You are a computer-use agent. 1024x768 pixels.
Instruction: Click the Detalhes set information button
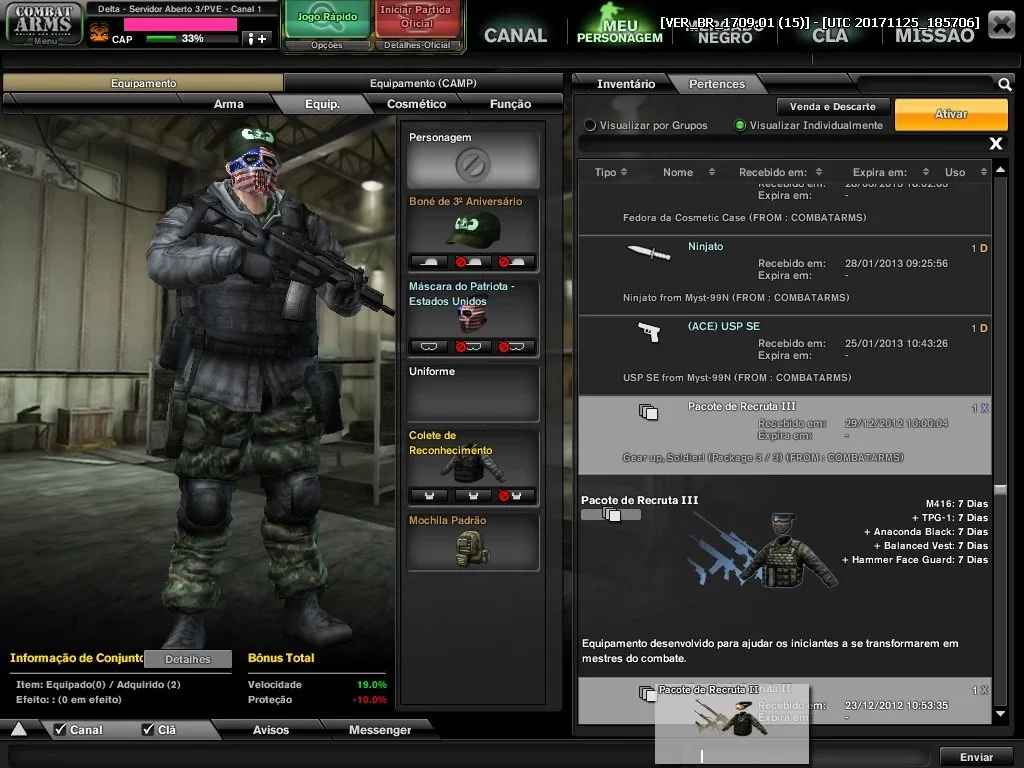[187, 659]
